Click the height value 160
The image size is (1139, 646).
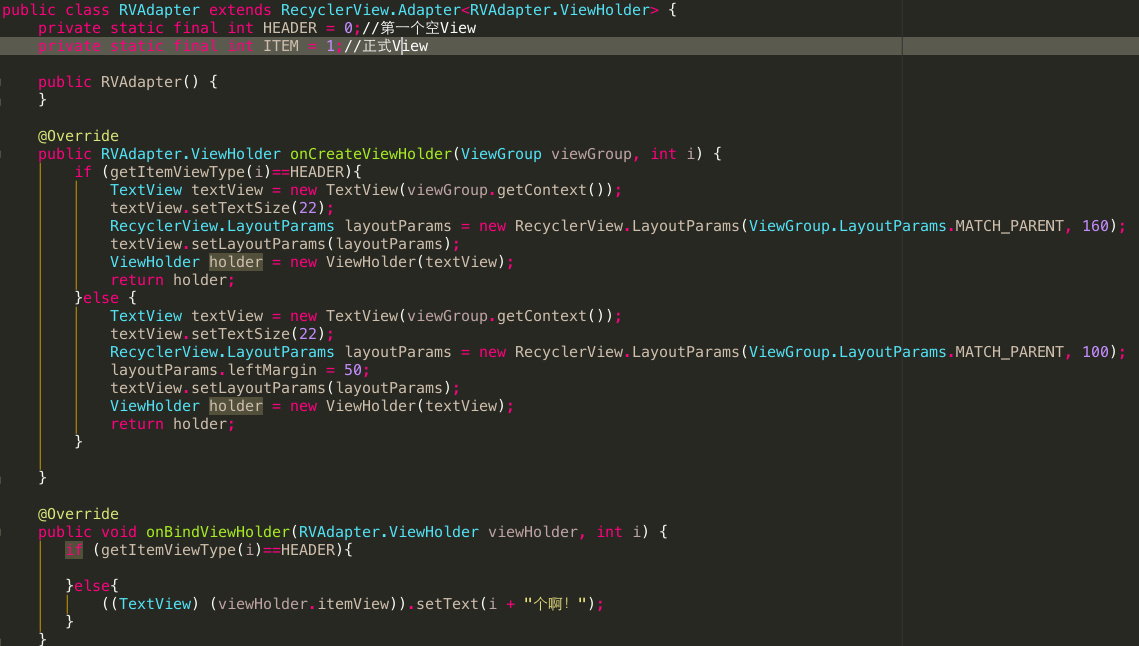(x=1095, y=226)
